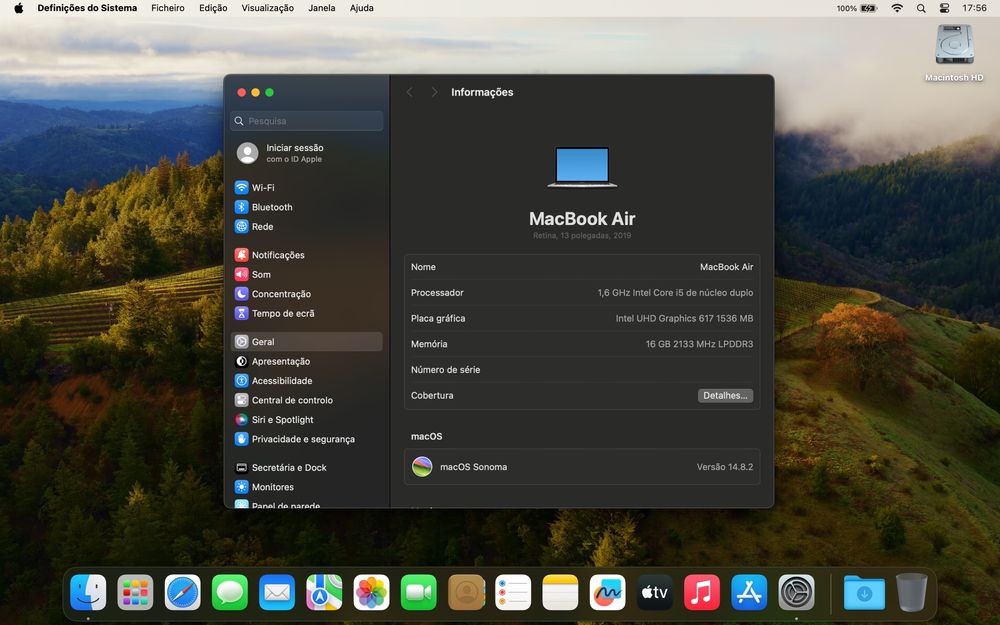This screenshot has width=1000, height=625.
Task: Open Downloads folder in the Dock
Action: tap(864, 592)
